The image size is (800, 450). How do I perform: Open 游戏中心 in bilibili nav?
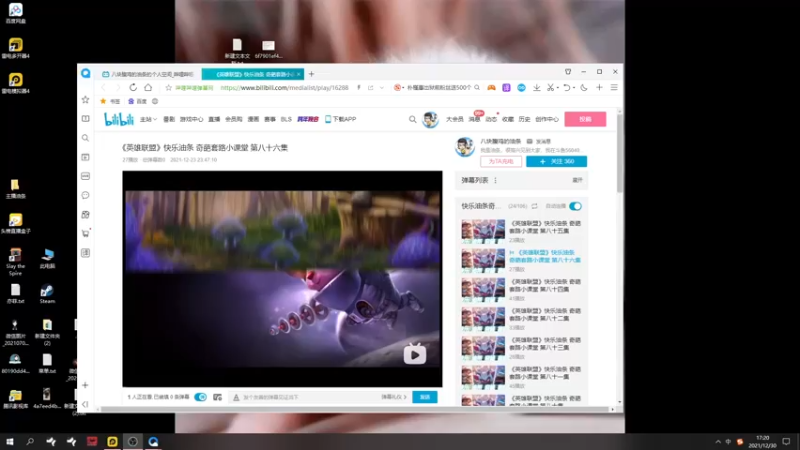click(x=191, y=119)
